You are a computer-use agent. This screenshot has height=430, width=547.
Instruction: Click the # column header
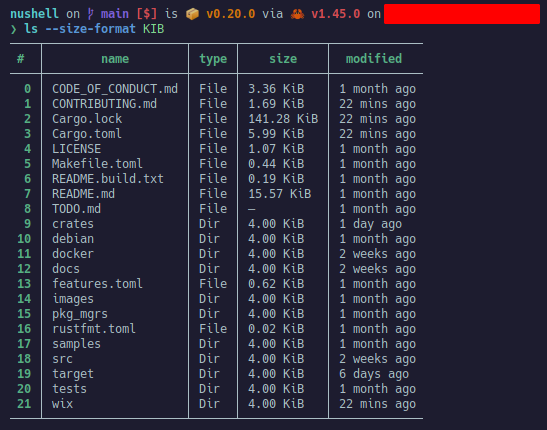point(21,59)
